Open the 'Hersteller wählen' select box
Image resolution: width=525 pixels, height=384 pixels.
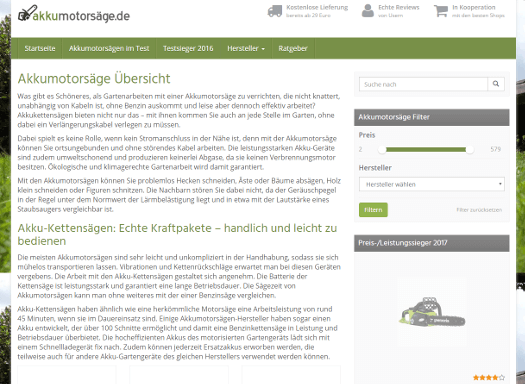click(x=432, y=184)
